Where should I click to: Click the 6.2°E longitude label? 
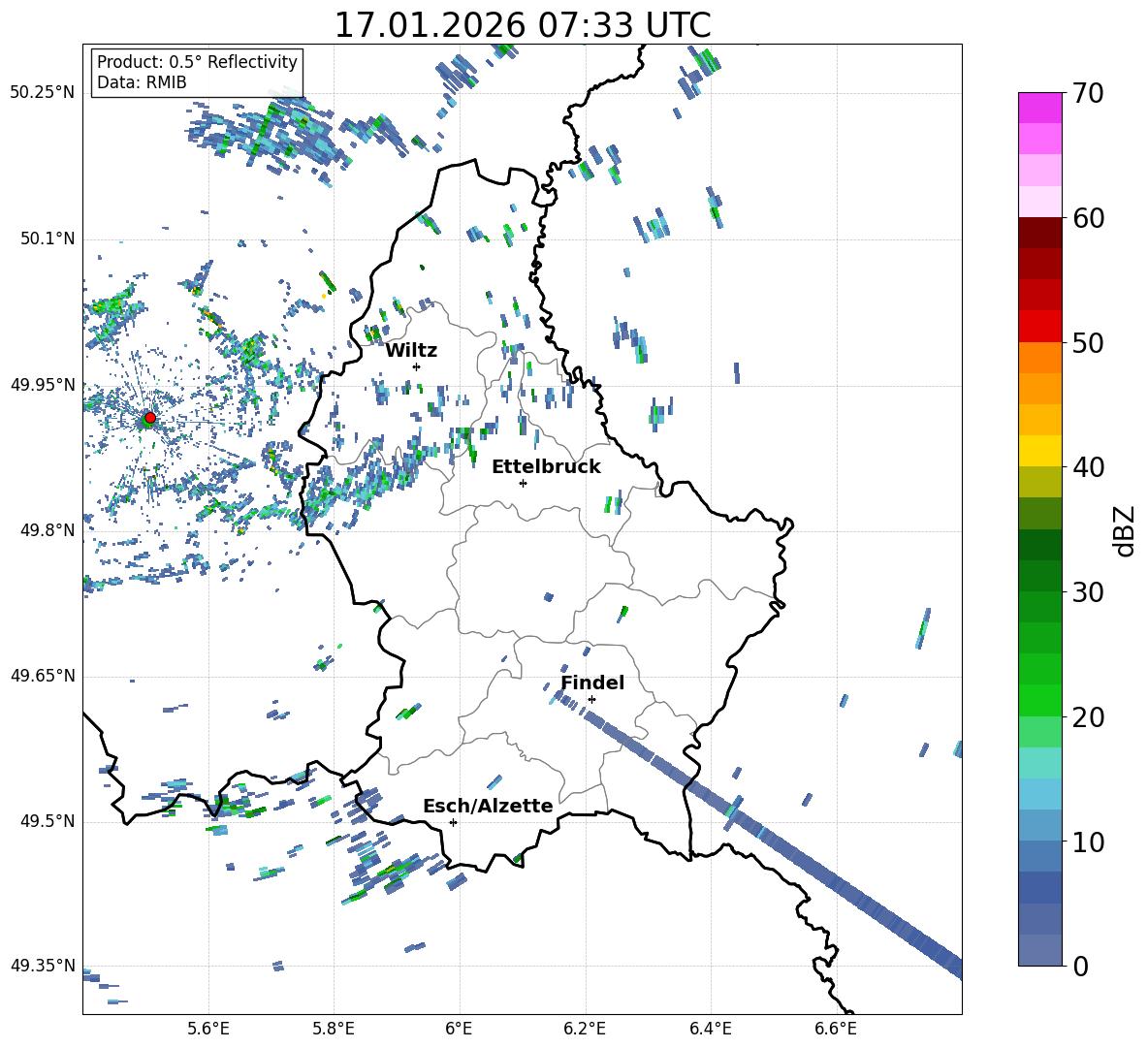(585, 1029)
